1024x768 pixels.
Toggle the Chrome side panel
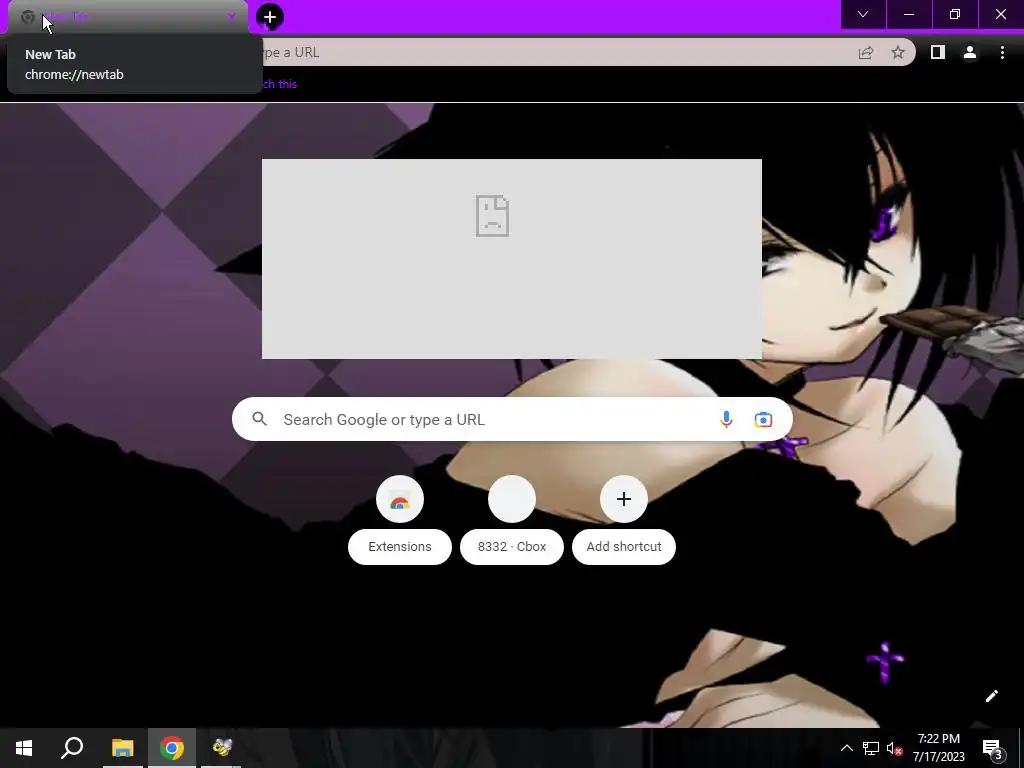click(x=938, y=52)
